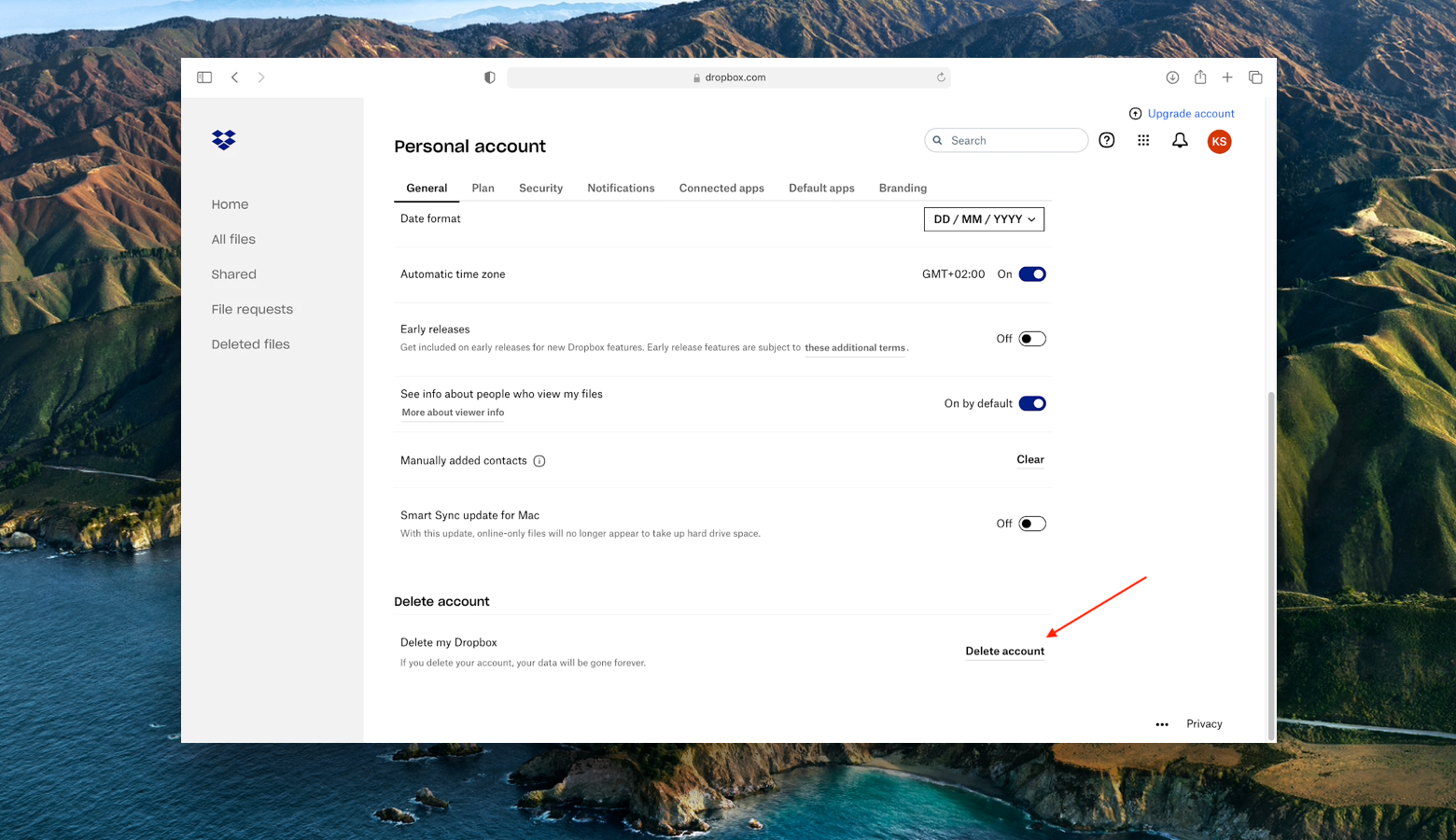Reload the page with the refresh icon

point(941,77)
